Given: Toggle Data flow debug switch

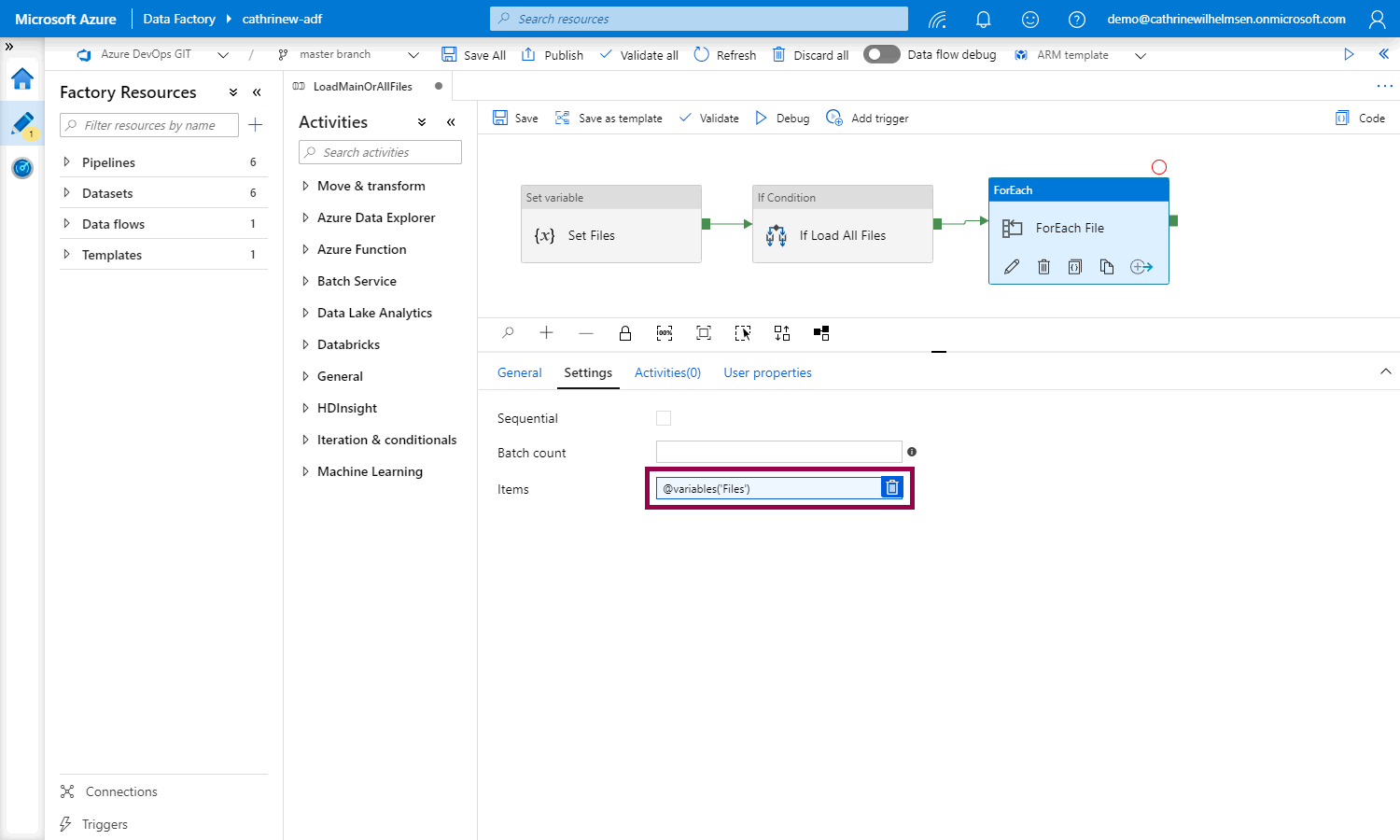Looking at the screenshot, I should coord(881,54).
